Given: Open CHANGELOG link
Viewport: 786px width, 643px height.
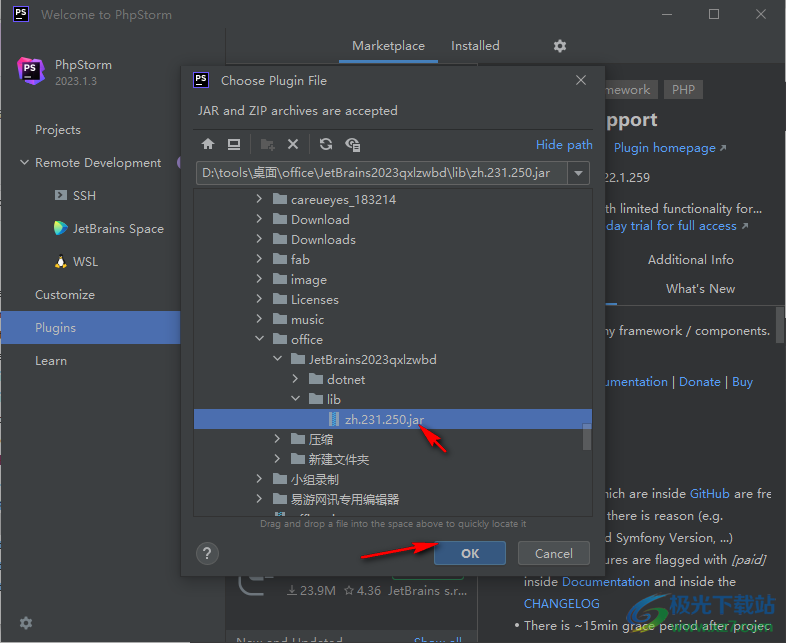Looking at the screenshot, I should 561,604.
